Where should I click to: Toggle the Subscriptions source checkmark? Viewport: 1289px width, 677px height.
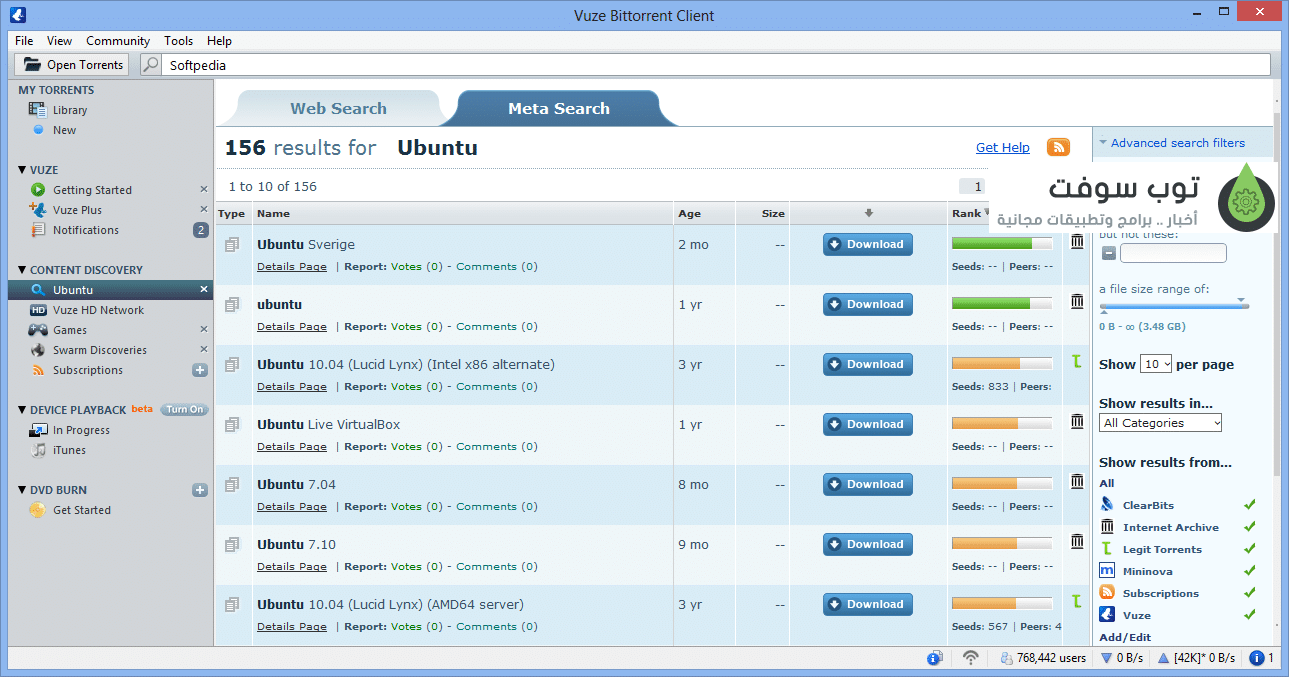coord(1249,593)
